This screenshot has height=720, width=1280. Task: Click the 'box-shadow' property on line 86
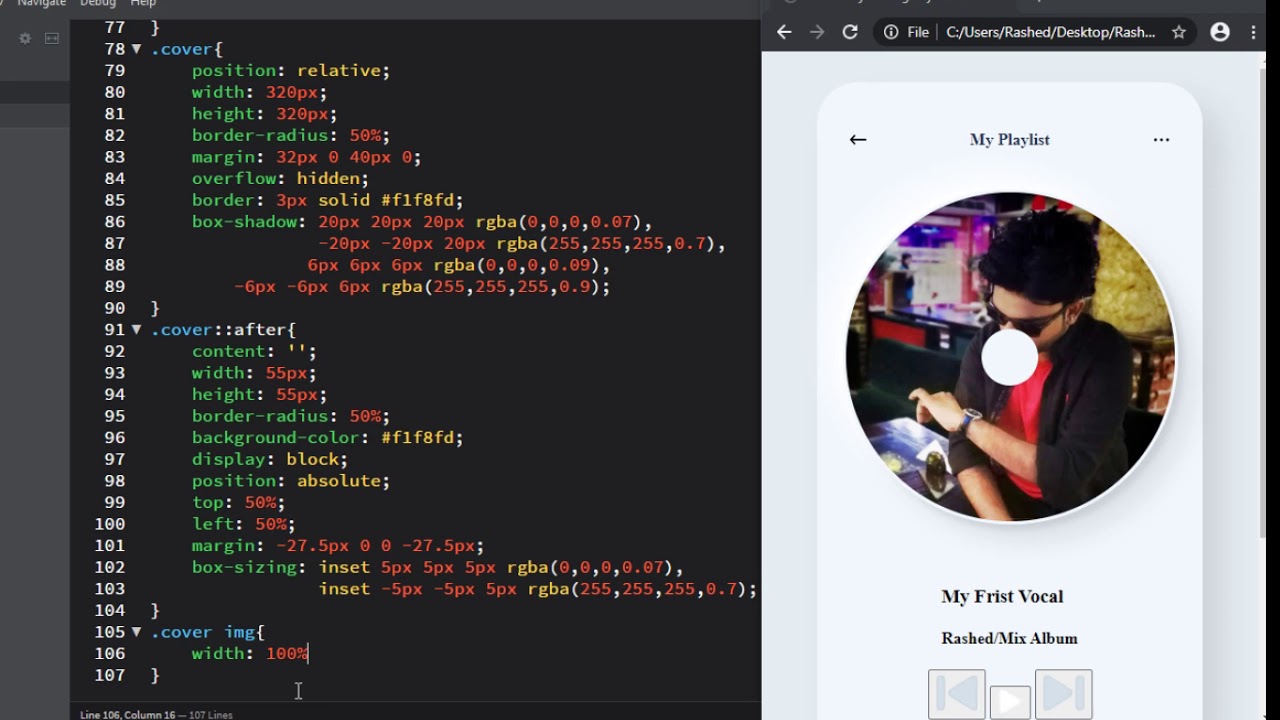coord(245,221)
